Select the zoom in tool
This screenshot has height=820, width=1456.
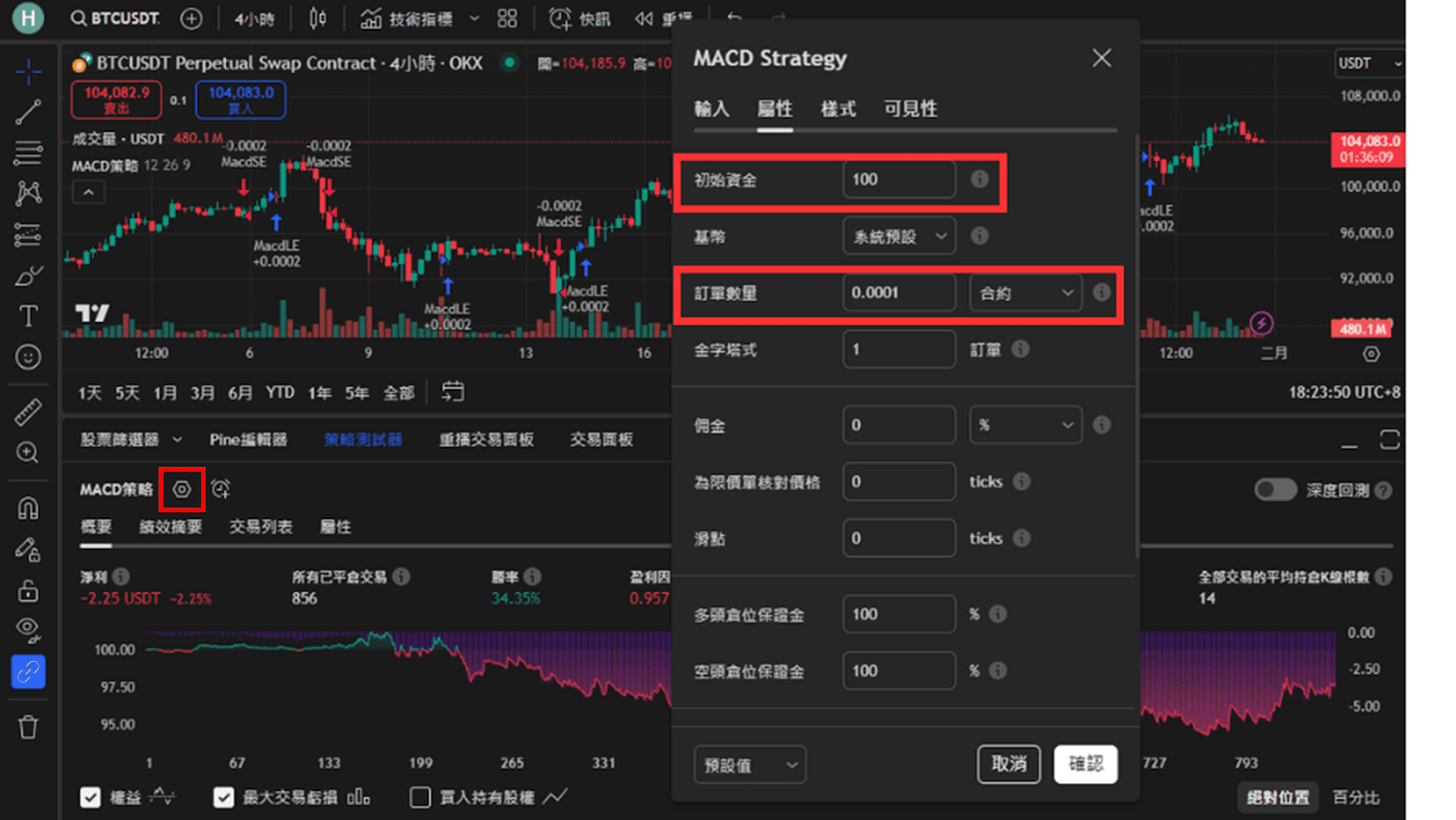(x=28, y=452)
